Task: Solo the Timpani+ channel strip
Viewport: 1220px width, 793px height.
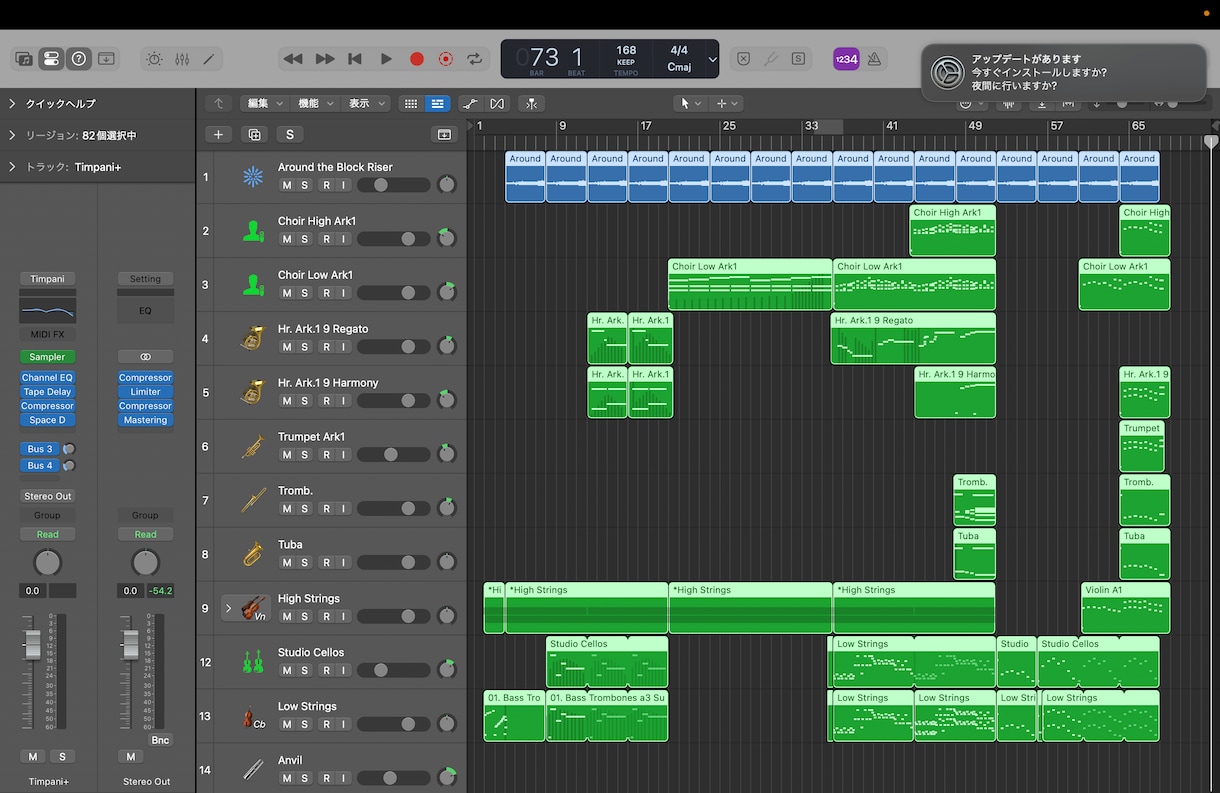Action: [62, 757]
